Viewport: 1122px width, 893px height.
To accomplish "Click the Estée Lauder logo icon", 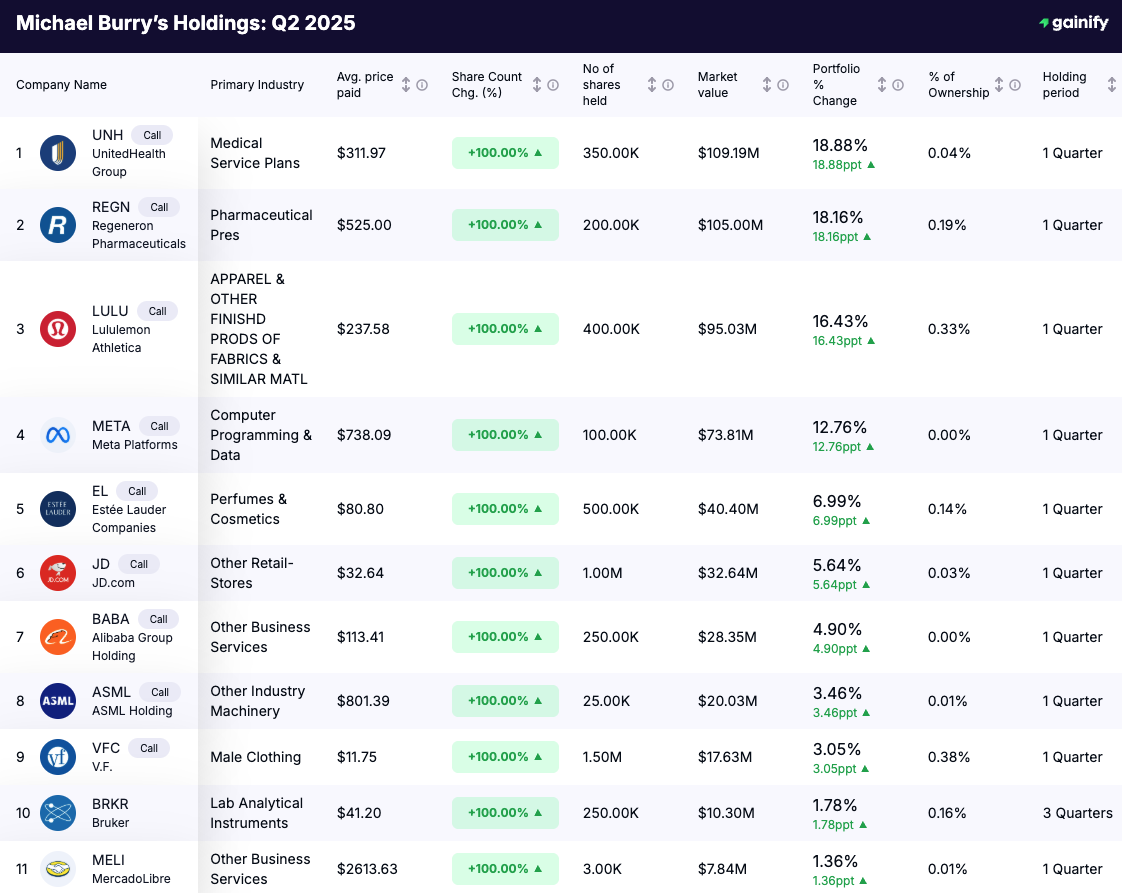I will point(58,509).
